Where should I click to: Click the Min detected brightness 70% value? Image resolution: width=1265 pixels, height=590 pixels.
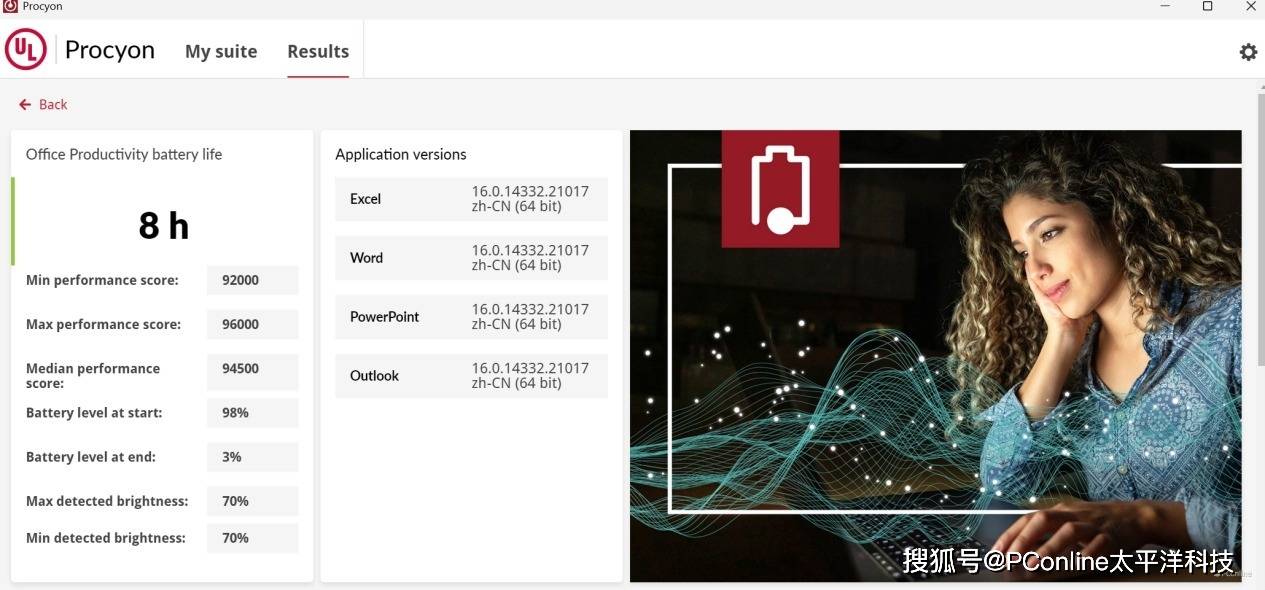(253, 538)
